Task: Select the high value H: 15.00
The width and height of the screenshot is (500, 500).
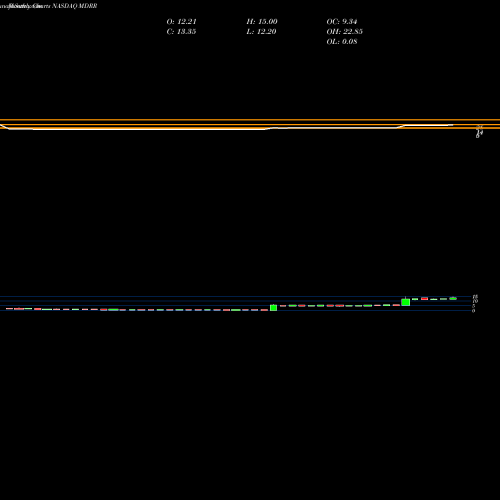Action: click(262, 22)
